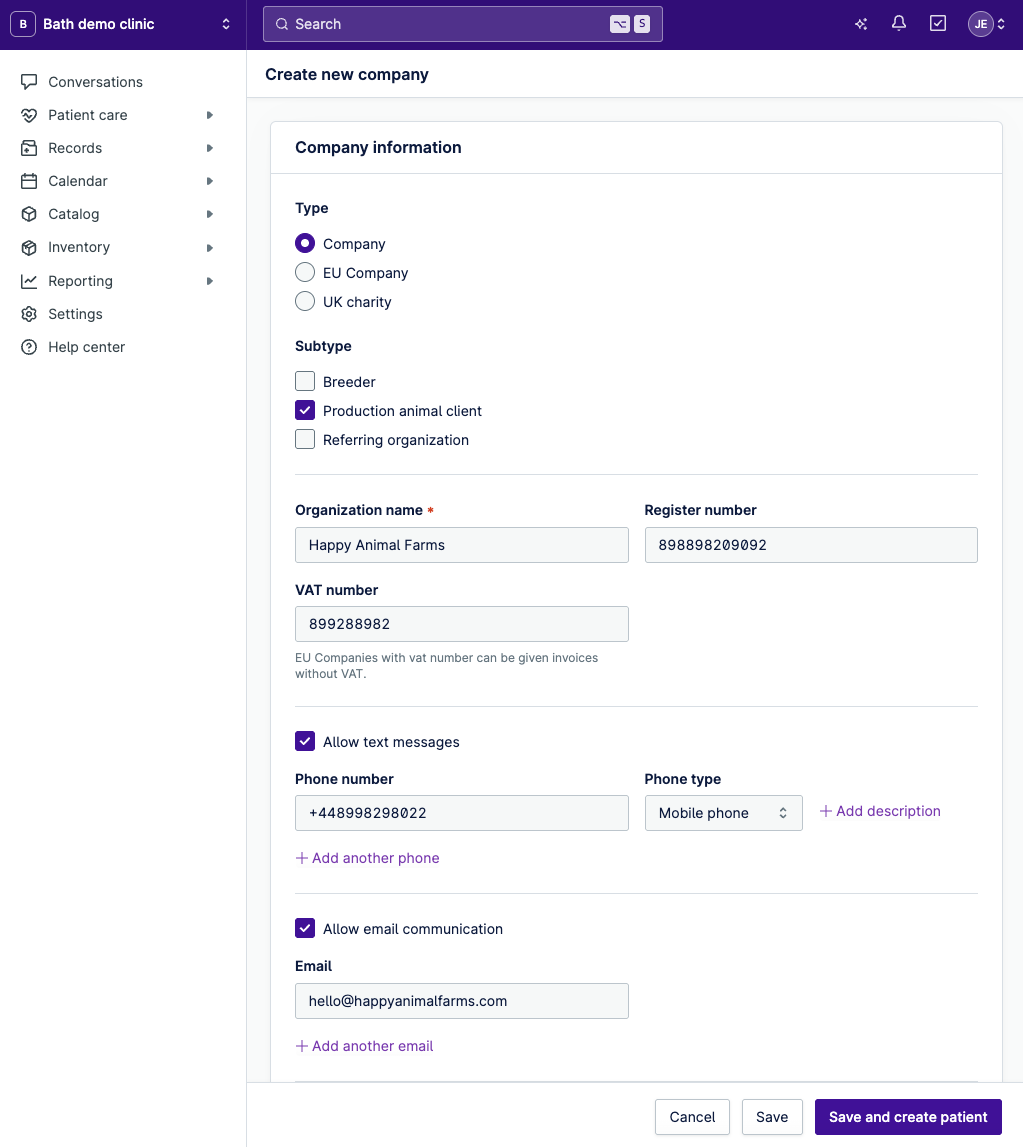Toggle Allow text messages checkbox
Image resolution: width=1023 pixels, height=1147 pixels.
pyautogui.click(x=305, y=741)
